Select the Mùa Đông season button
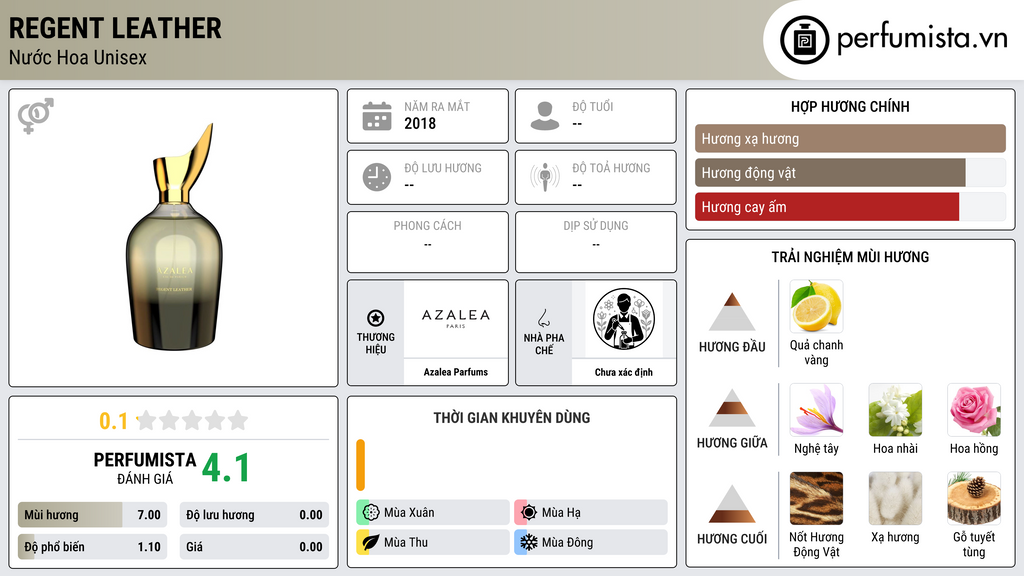The image size is (1024, 576). [x=591, y=542]
